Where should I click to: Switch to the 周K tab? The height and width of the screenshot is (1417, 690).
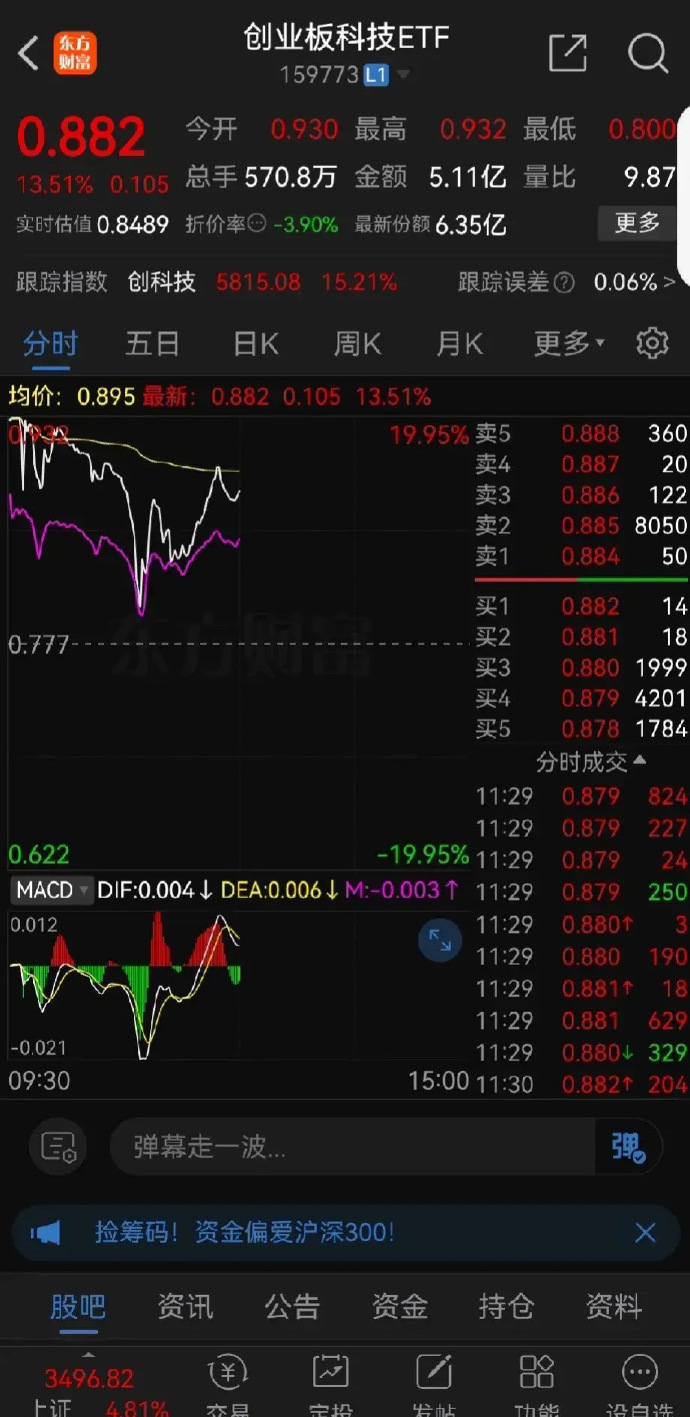357,344
